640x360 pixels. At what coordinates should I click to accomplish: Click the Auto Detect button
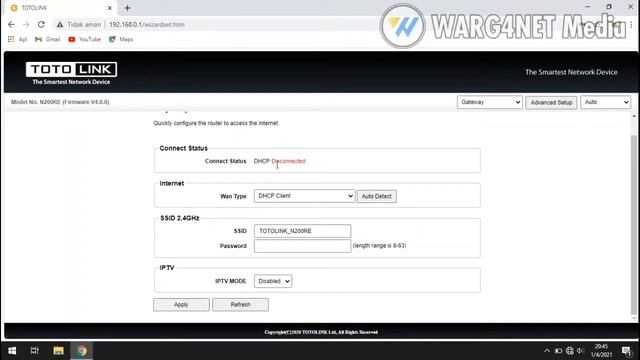point(376,196)
